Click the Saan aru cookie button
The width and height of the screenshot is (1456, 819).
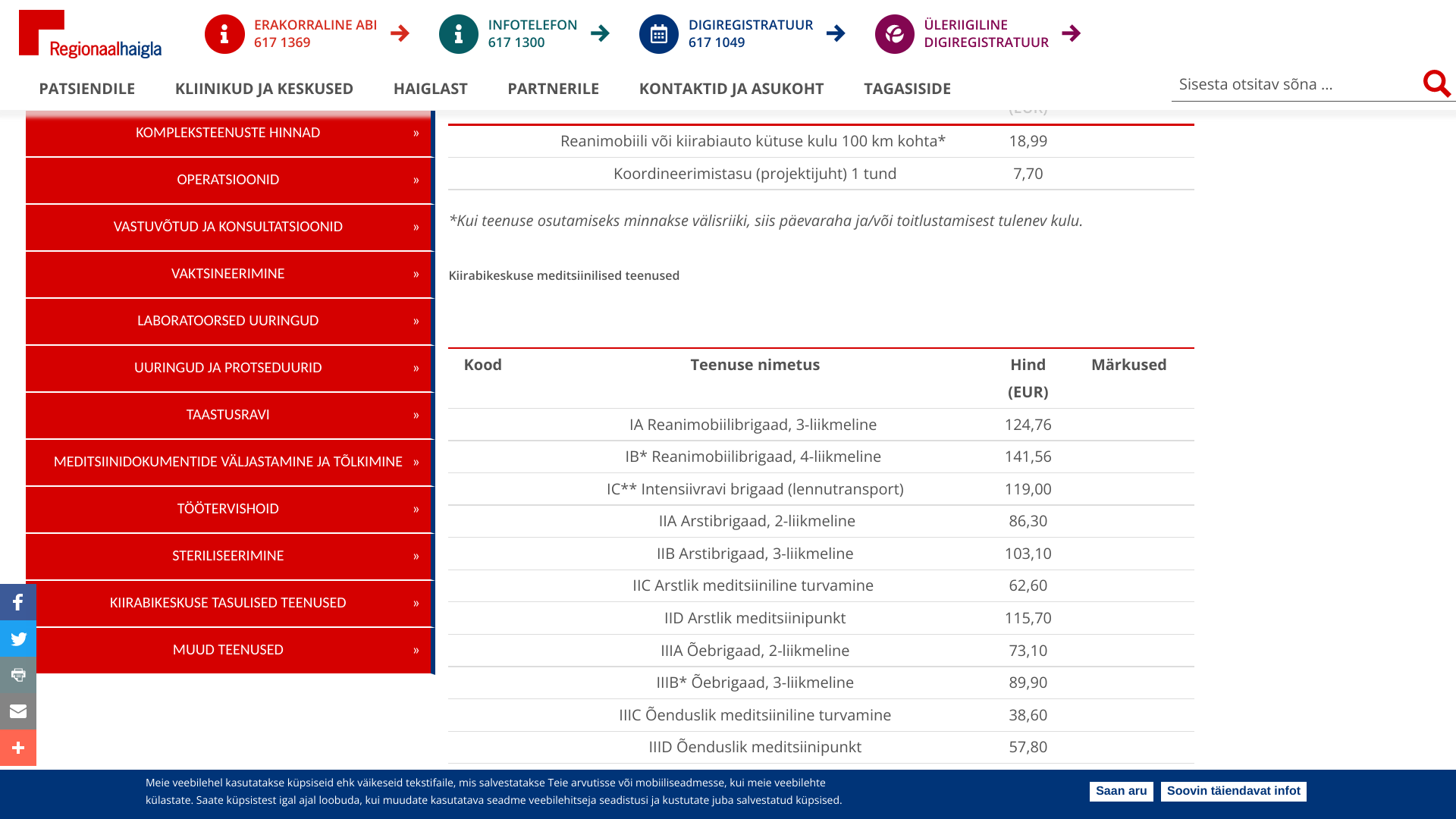click(x=1121, y=791)
